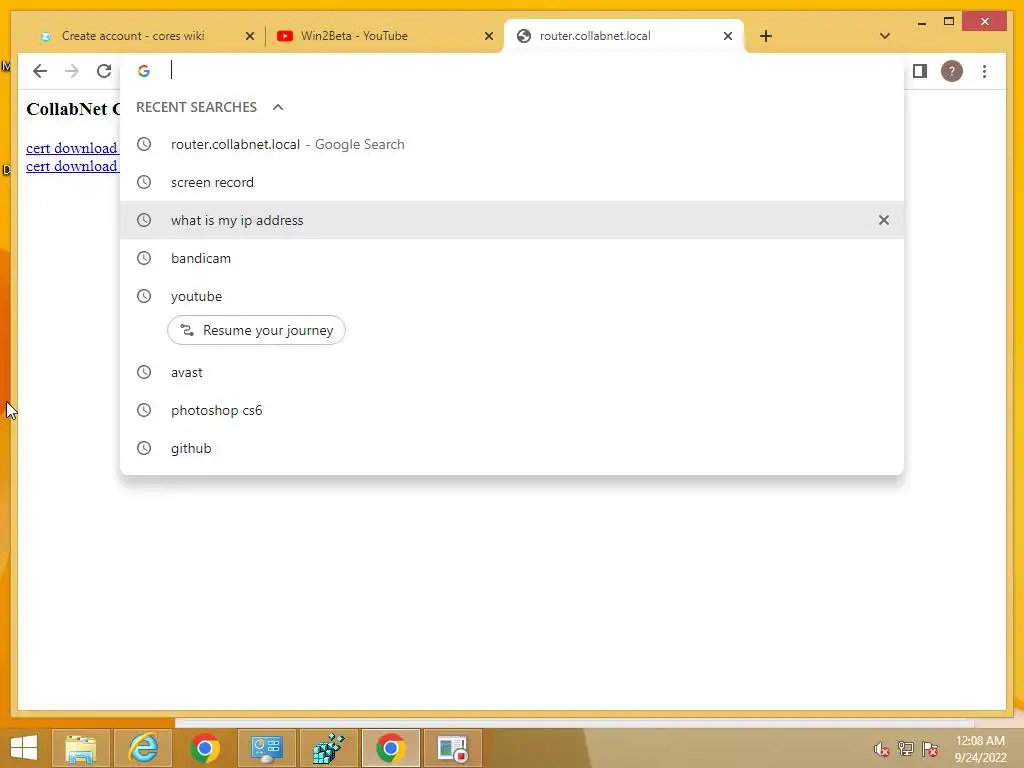Screen dimensions: 1024x768
Task: Click the forward navigation arrow
Action: point(72,71)
